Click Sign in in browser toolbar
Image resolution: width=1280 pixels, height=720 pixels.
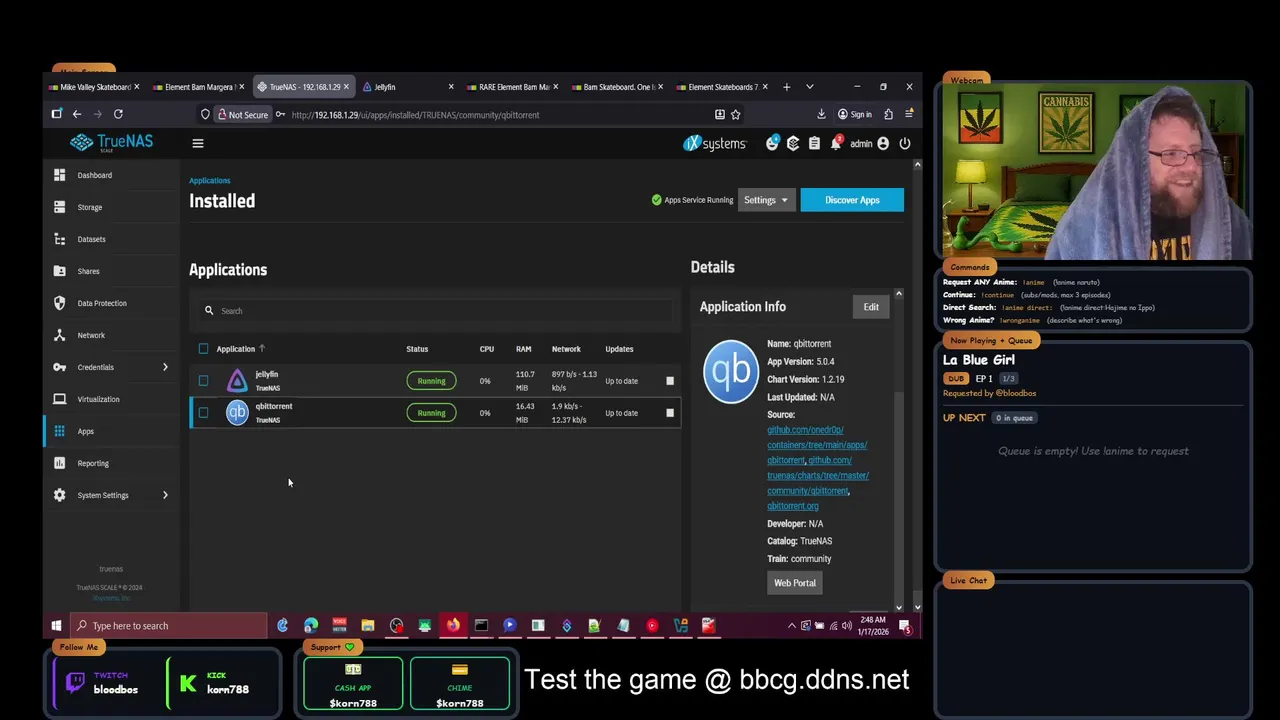(855, 114)
